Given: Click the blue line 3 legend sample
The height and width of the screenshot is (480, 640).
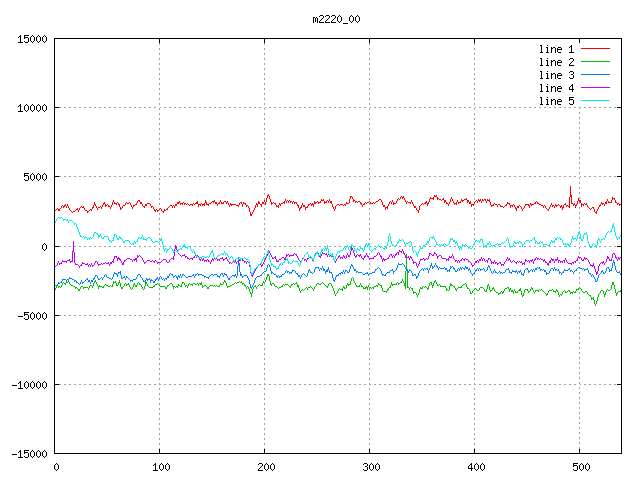Looking at the screenshot, I should coord(595,75).
